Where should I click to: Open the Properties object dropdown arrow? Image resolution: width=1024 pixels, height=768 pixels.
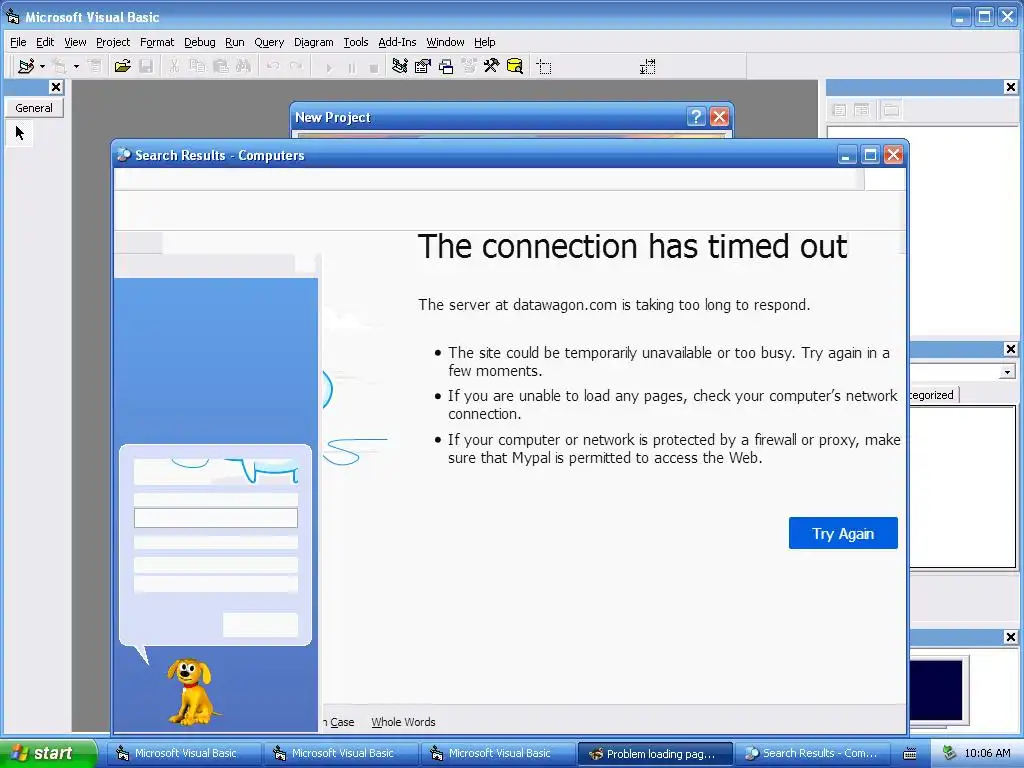(x=1007, y=372)
